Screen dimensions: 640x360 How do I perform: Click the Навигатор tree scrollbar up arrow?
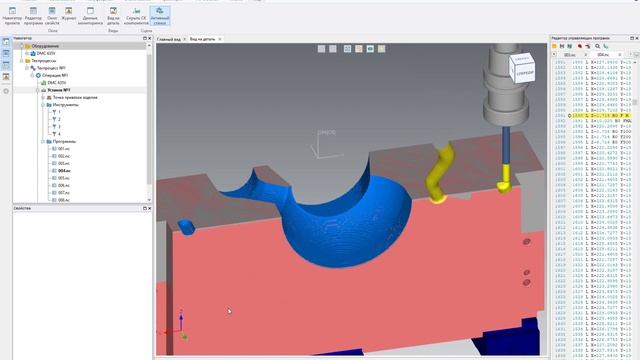pyautogui.click(x=149, y=45)
